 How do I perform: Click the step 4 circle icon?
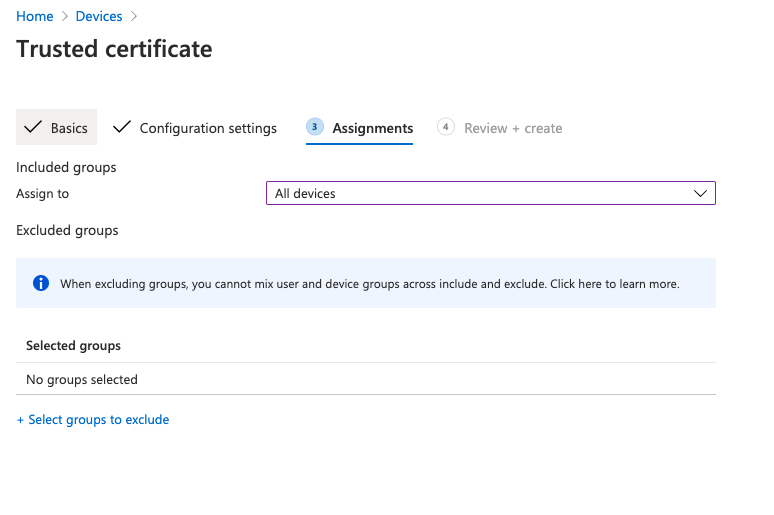(x=446, y=127)
